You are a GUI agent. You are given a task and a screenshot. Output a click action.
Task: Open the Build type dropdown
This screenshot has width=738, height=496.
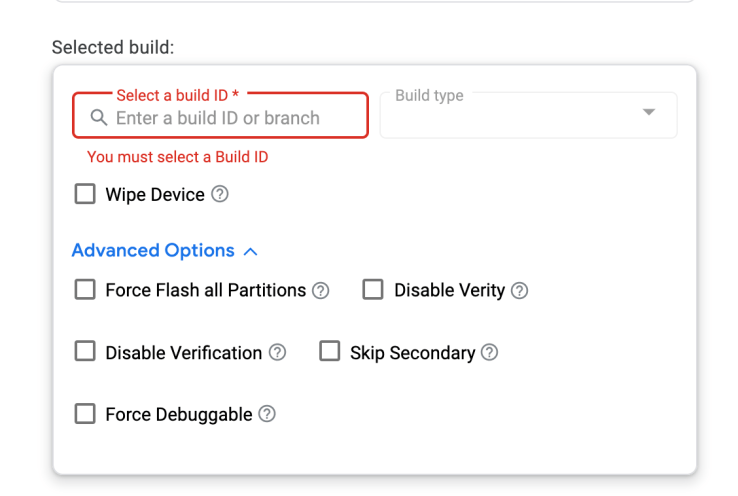(528, 115)
